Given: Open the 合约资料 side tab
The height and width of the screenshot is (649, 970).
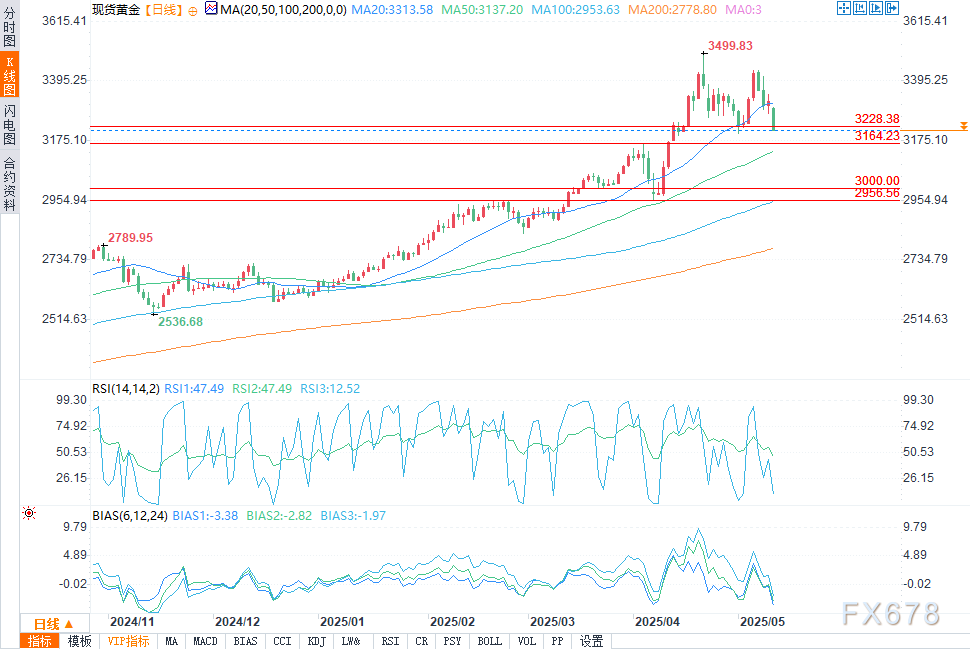Looking at the screenshot, I should pyautogui.click(x=9, y=184).
